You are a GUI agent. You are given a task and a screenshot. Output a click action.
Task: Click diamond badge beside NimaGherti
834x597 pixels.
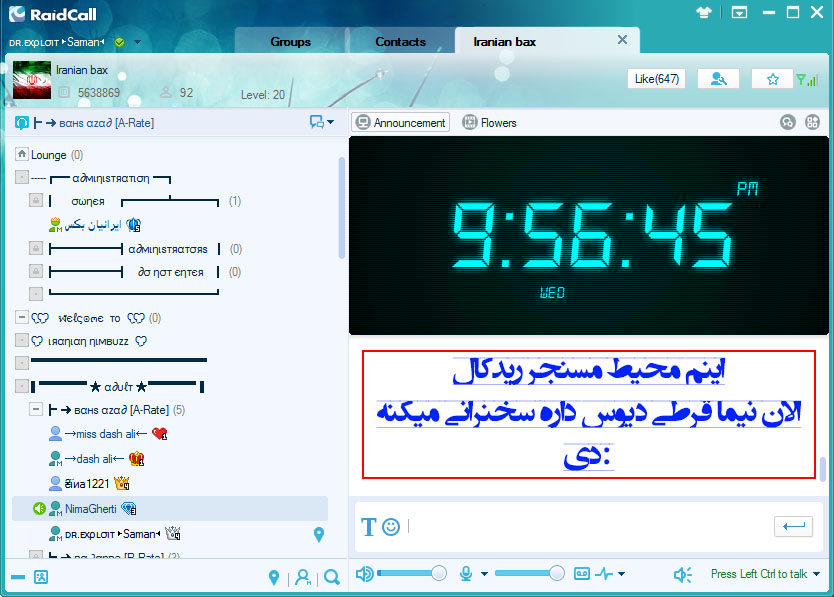[129, 509]
